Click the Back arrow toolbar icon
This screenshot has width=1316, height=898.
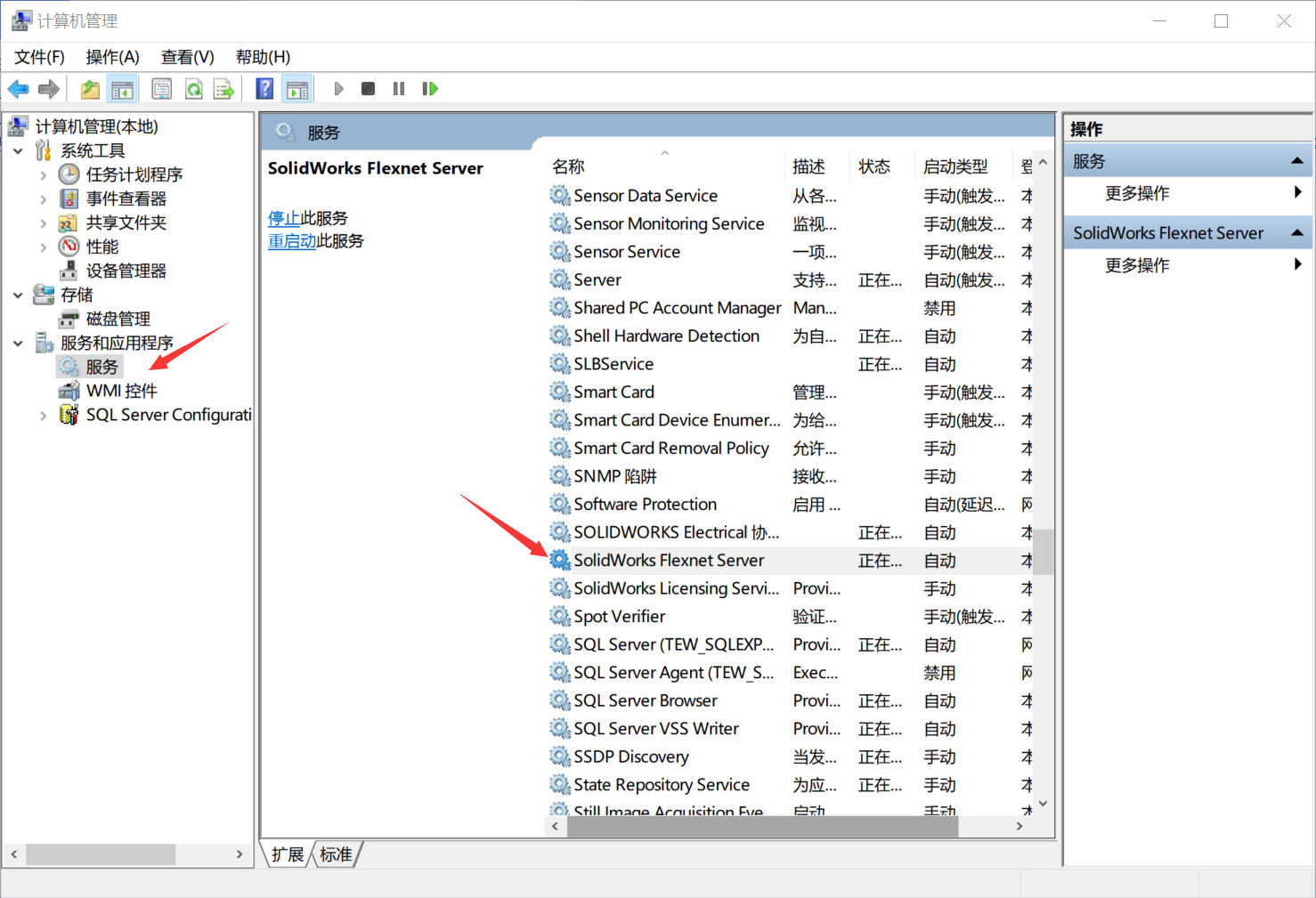click(18, 89)
